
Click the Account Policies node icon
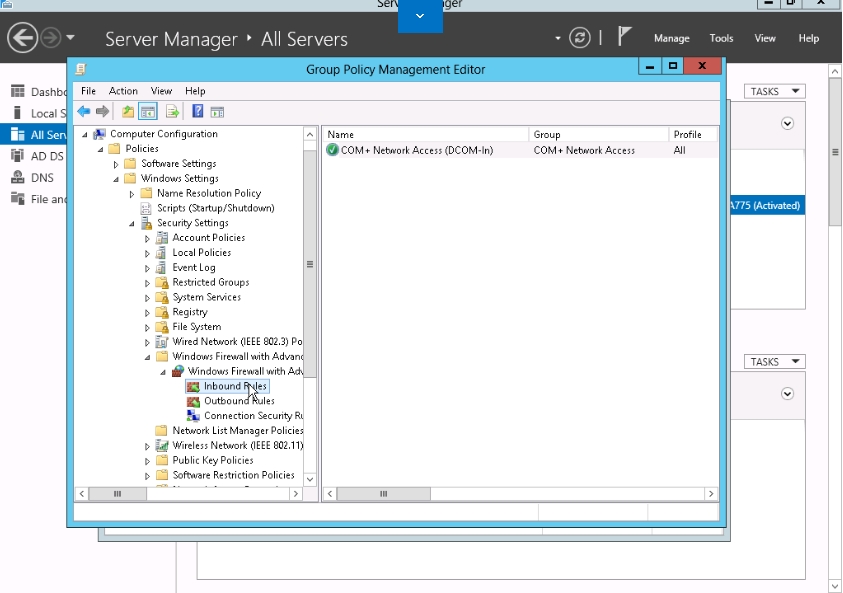(161, 238)
